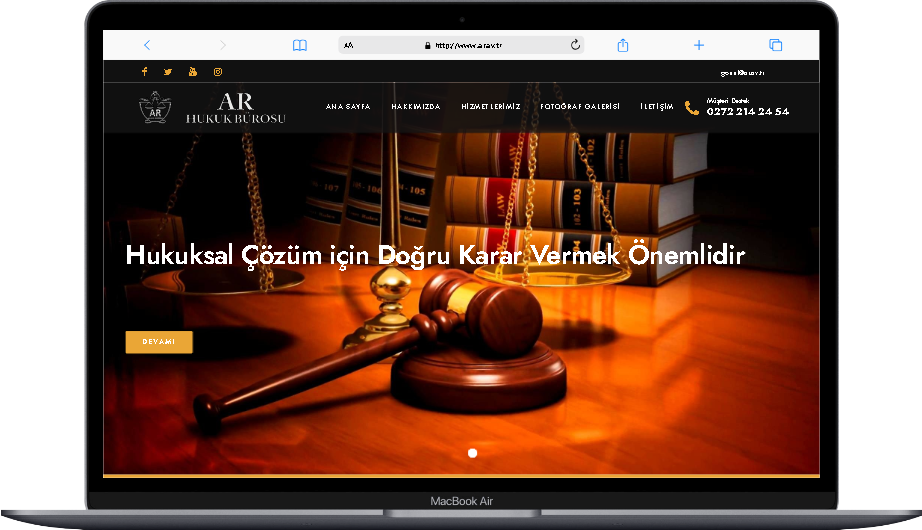Reload the page with the refresh icon
The width and height of the screenshot is (922, 530).
pyautogui.click(x=575, y=45)
